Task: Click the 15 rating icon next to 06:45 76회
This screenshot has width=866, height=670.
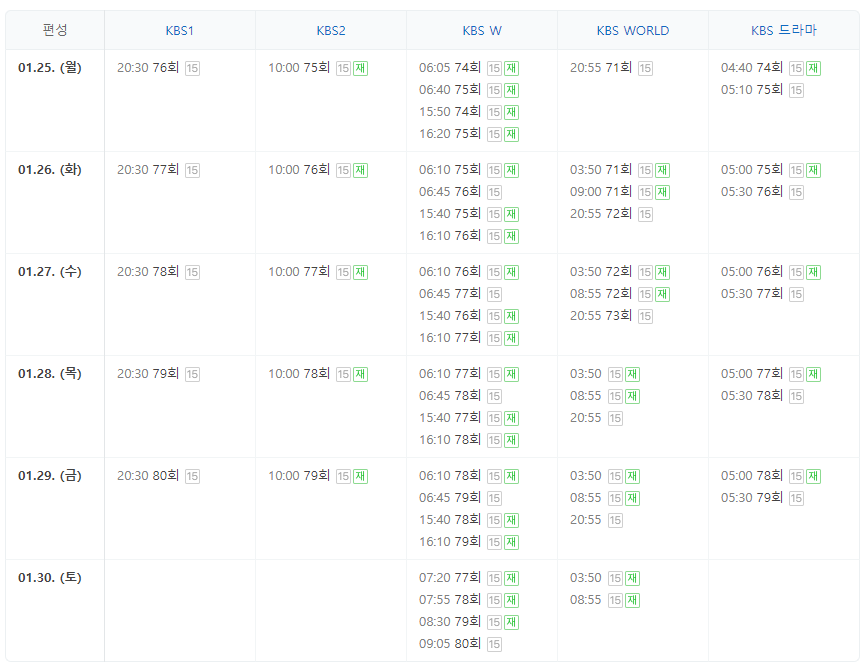Action: coord(494,193)
